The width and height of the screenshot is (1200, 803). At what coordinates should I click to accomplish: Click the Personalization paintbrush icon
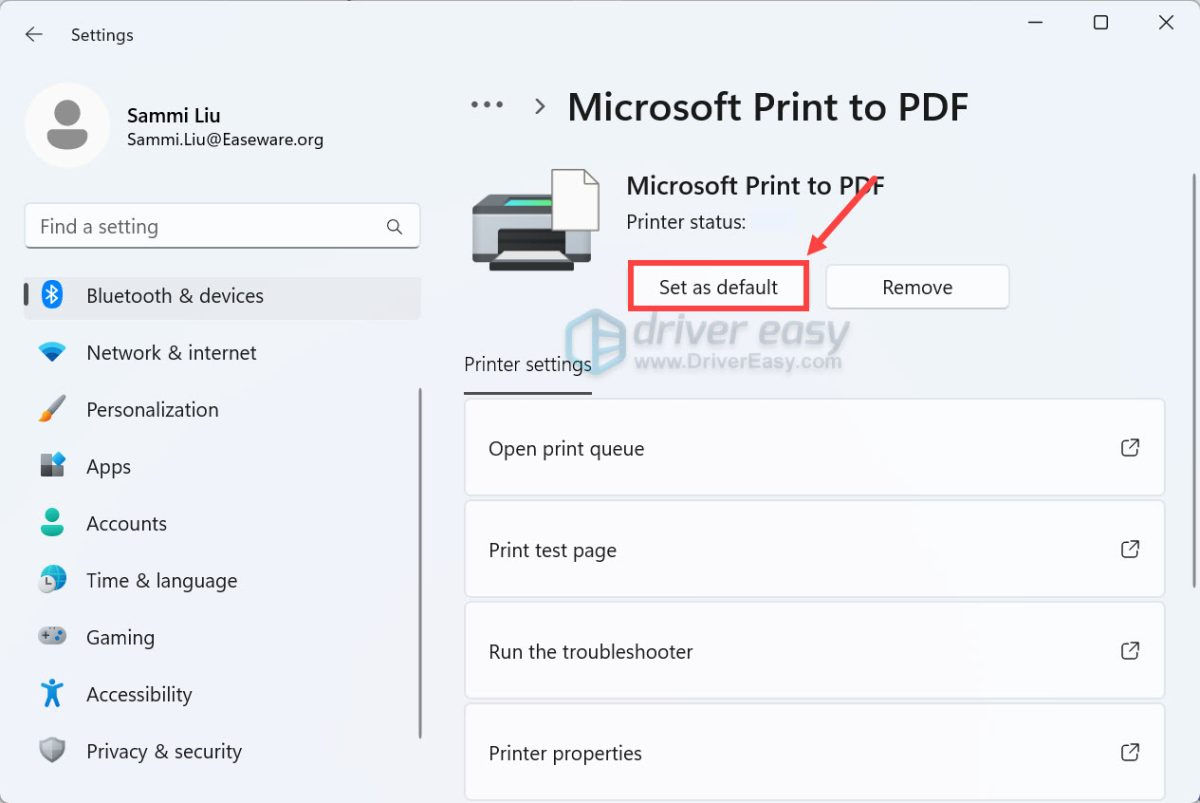(52, 410)
